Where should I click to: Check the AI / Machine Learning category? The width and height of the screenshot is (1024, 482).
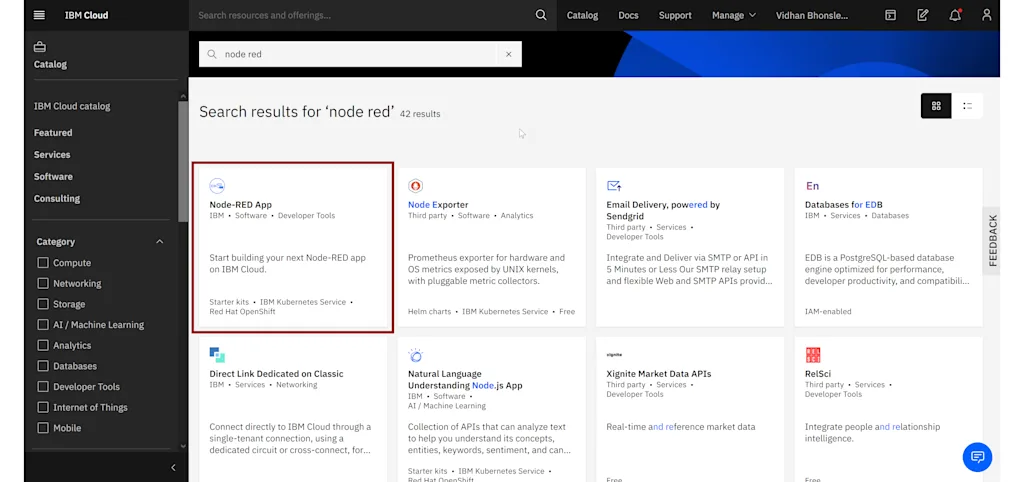pos(43,325)
